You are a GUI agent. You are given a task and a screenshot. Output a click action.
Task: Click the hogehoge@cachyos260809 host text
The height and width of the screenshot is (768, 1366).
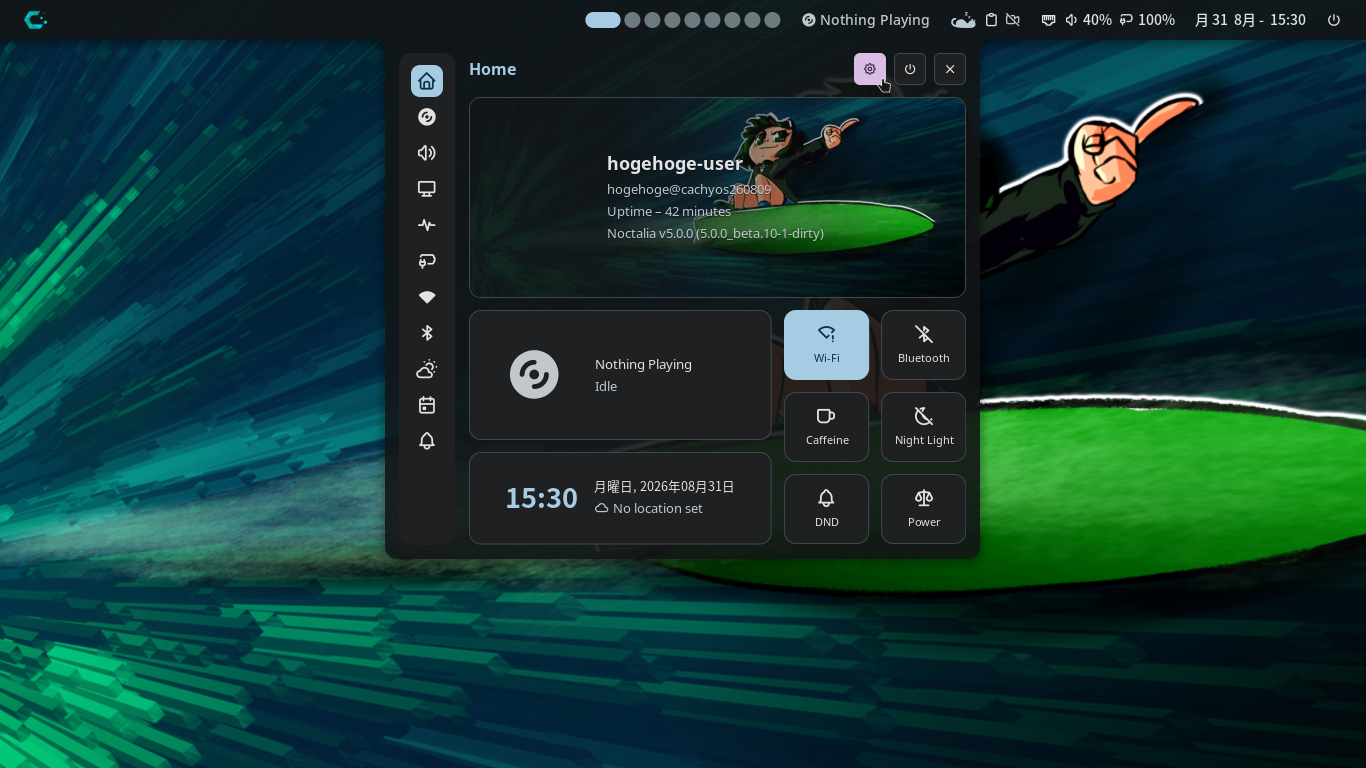point(689,189)
